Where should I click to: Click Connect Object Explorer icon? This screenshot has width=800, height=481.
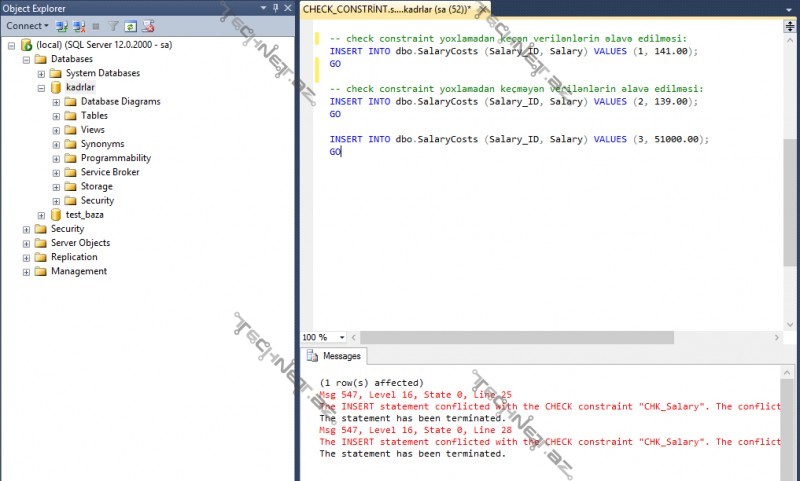coord(62,26)
